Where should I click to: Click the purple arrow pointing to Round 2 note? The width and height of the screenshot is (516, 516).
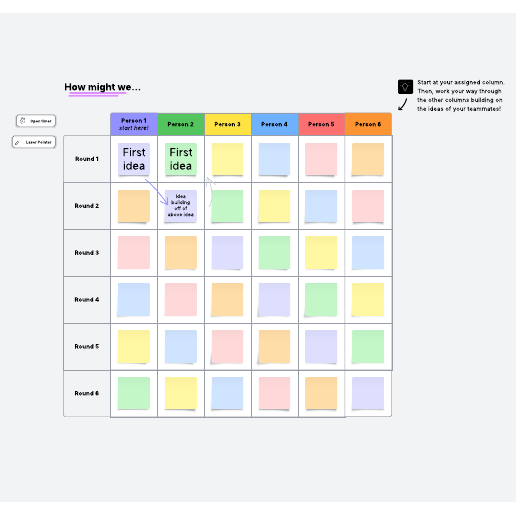[x=156, y=192]
